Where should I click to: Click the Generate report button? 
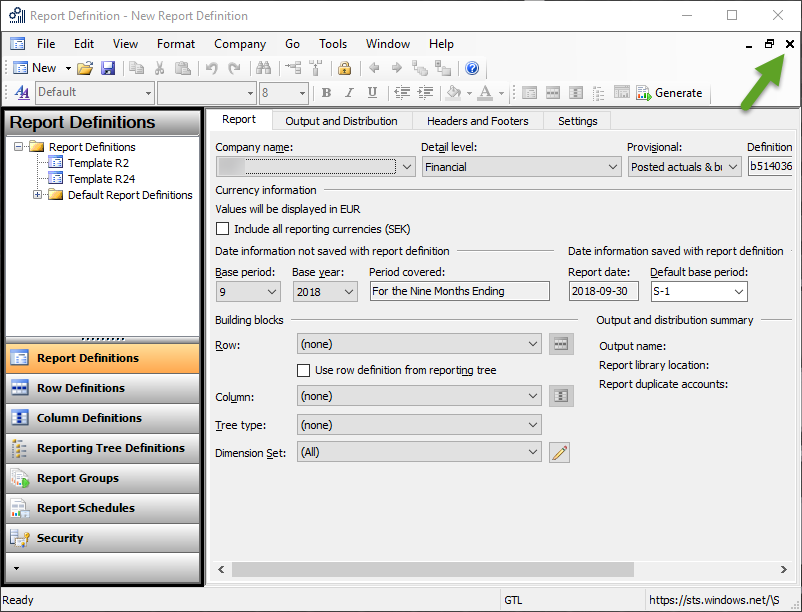pos(669,93)
